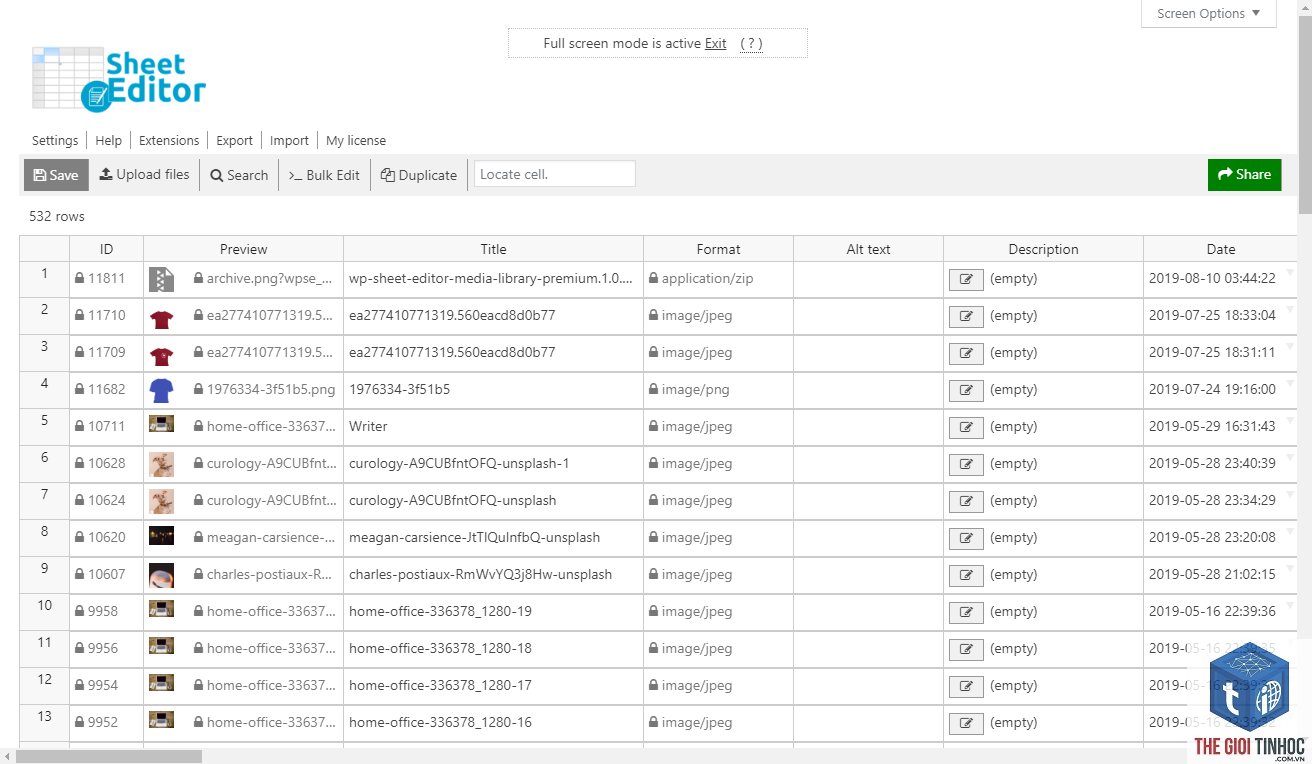This screenshot has height=764, width=1312.
Task: Select row number 7 header
Action: (x=45, y=501)
